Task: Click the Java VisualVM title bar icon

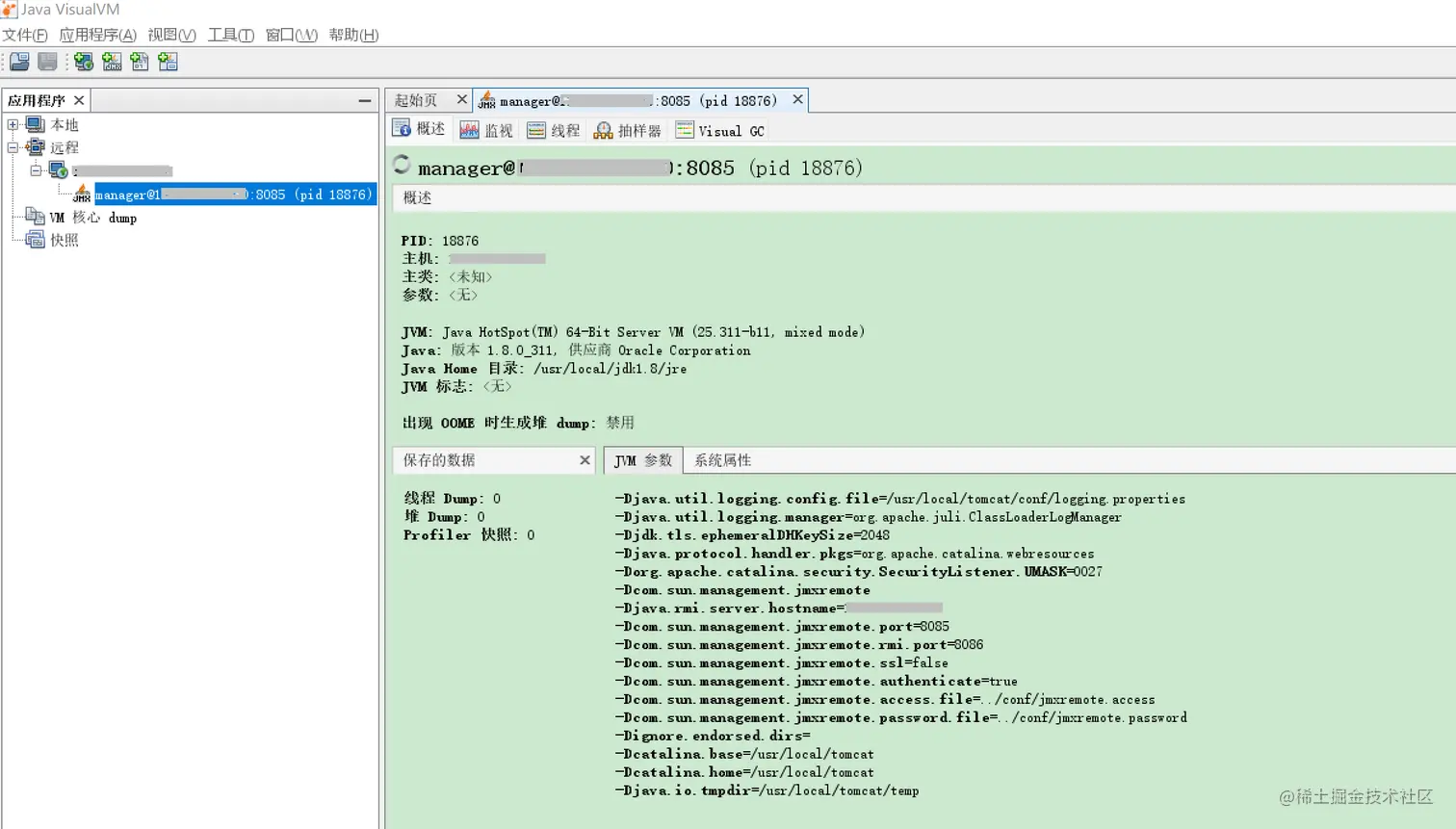Action: 9,9
